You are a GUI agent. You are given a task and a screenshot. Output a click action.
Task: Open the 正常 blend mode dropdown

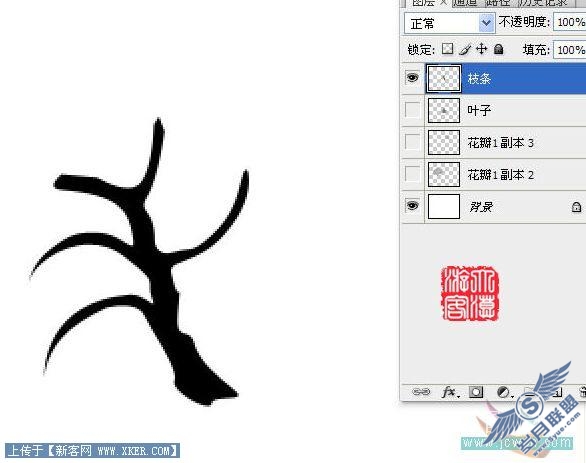click(x=450, y=24)
